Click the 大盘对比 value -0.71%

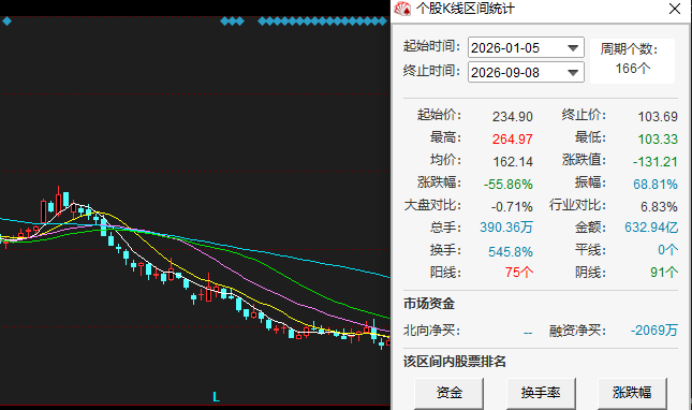[x=512, y=207]
